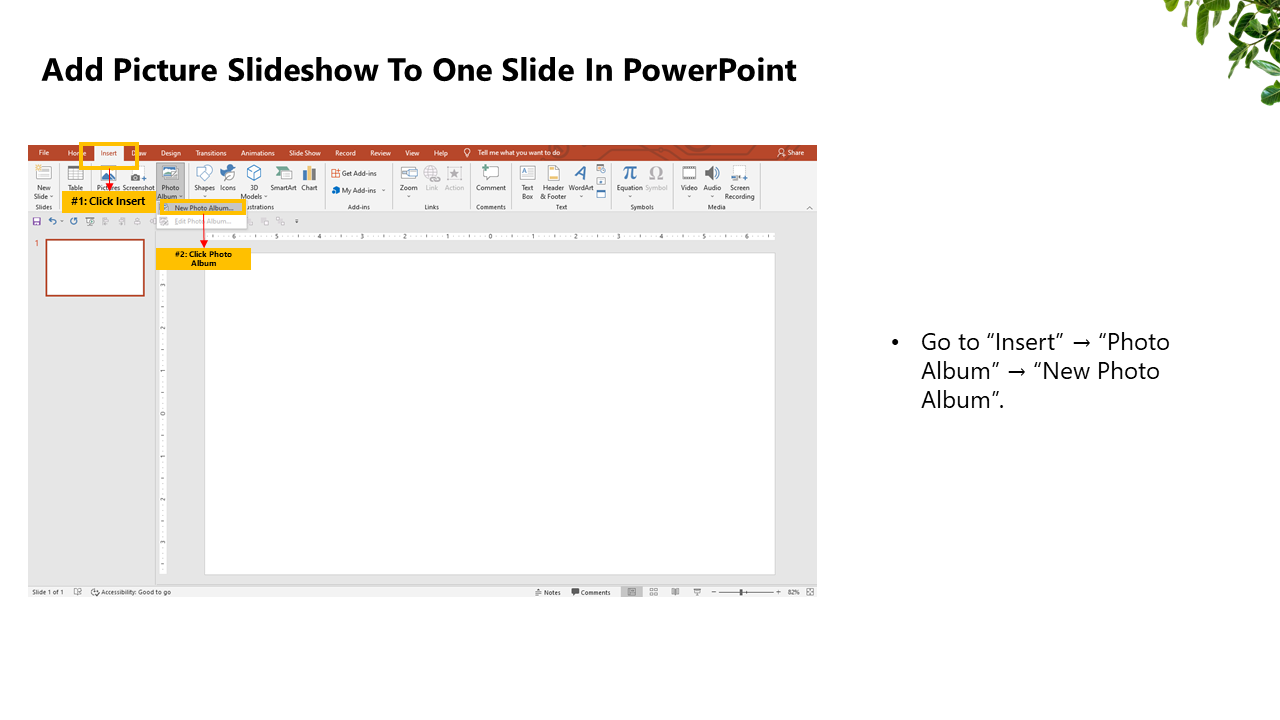Image resolution: width=1280 pixels, height=720 pixels.
Task: Open 3D Models
Action: click(254, 182)
